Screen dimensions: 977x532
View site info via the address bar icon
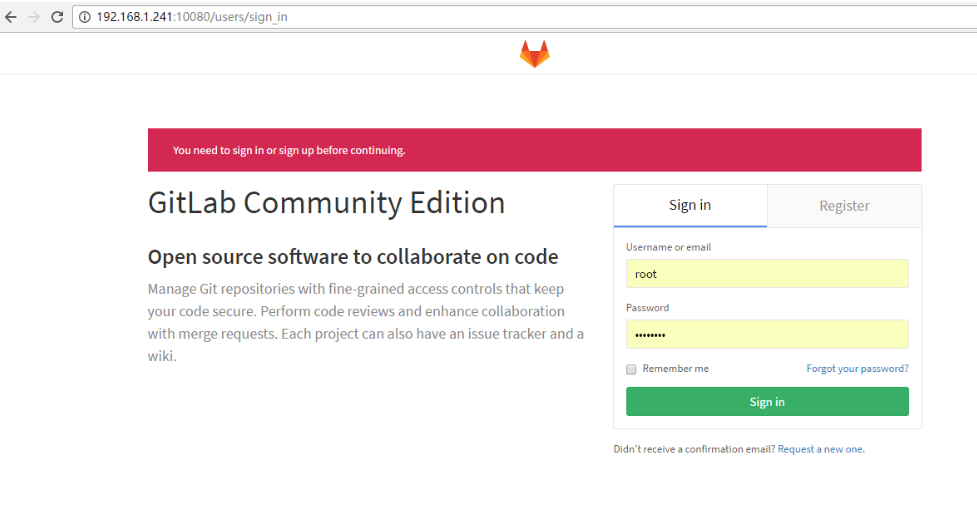pyautogui.click(x=85, y=17)
